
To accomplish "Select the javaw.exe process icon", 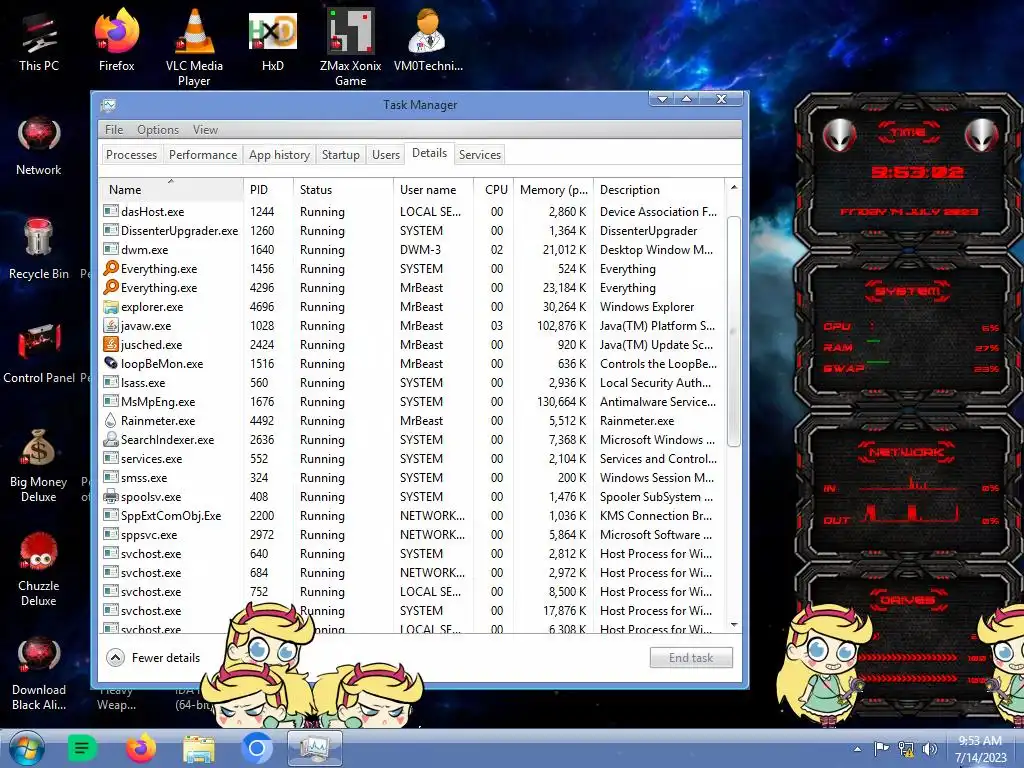I will [x=111, y=325].
